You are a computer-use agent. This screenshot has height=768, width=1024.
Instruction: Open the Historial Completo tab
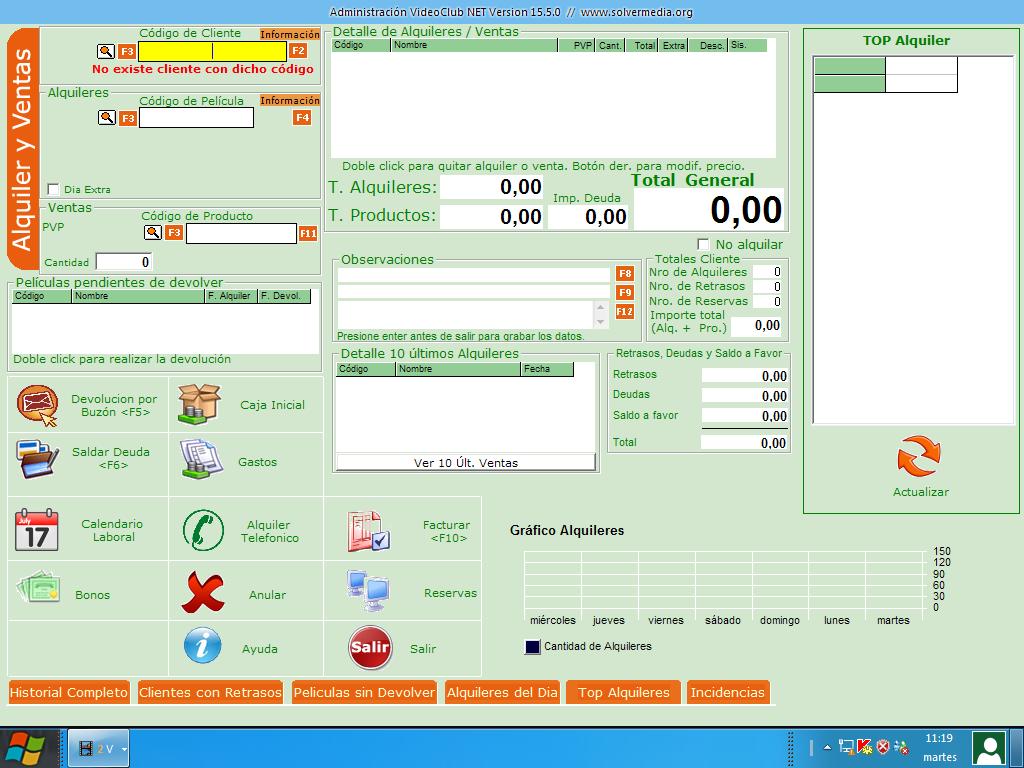coord(69,692)
